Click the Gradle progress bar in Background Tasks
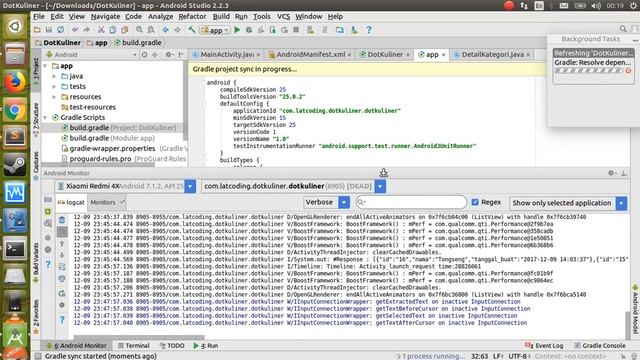The height and width of the screenshot is (360, 640). click(589, 71)
